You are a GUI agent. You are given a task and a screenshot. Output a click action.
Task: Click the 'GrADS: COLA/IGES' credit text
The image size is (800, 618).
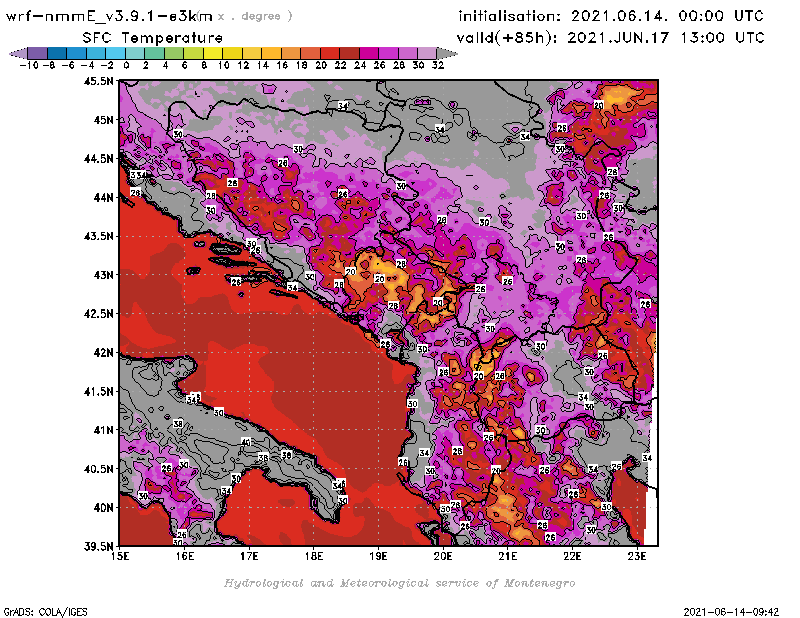[x=45, y=612]
